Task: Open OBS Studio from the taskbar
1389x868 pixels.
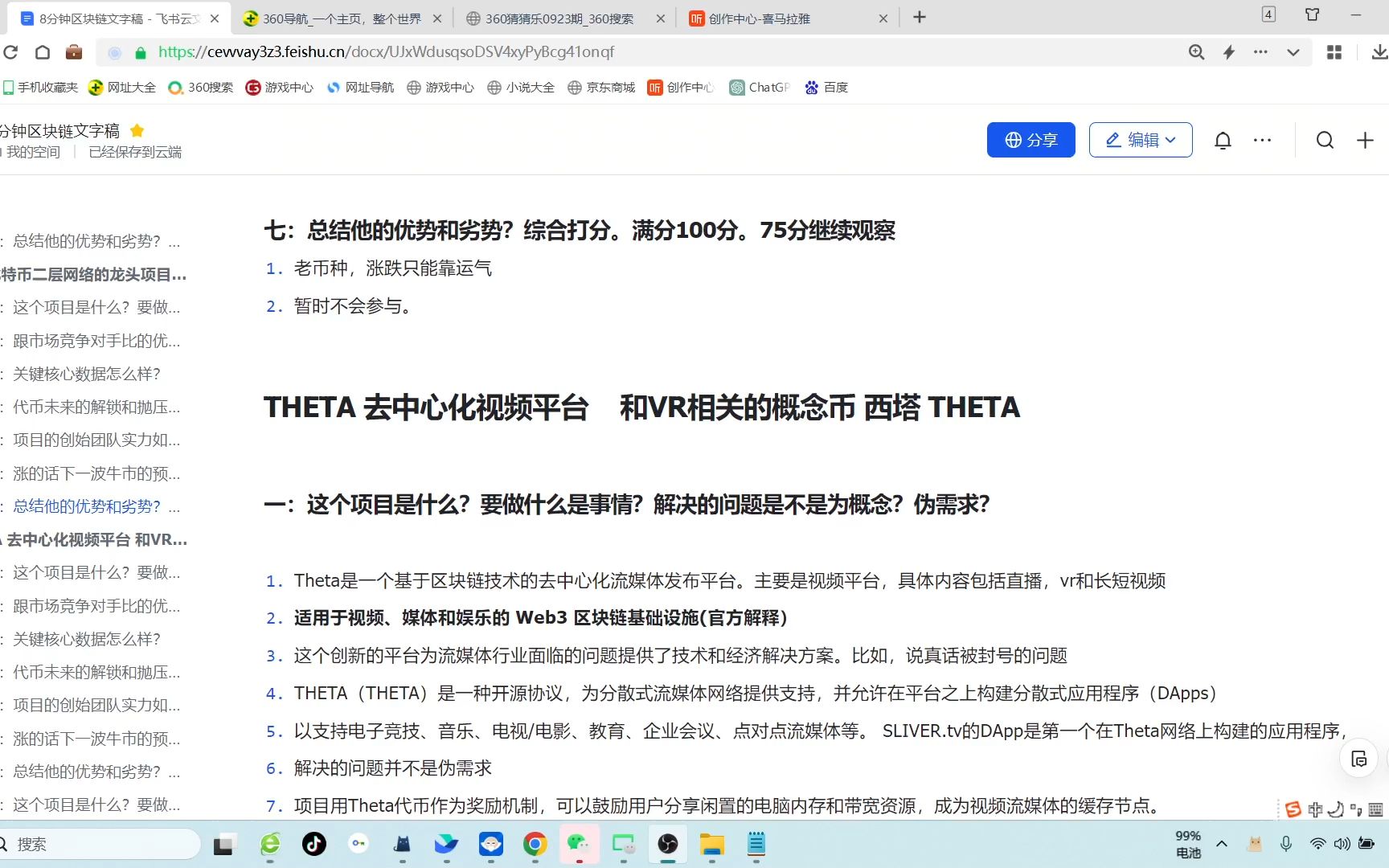Action: (667, 844)
